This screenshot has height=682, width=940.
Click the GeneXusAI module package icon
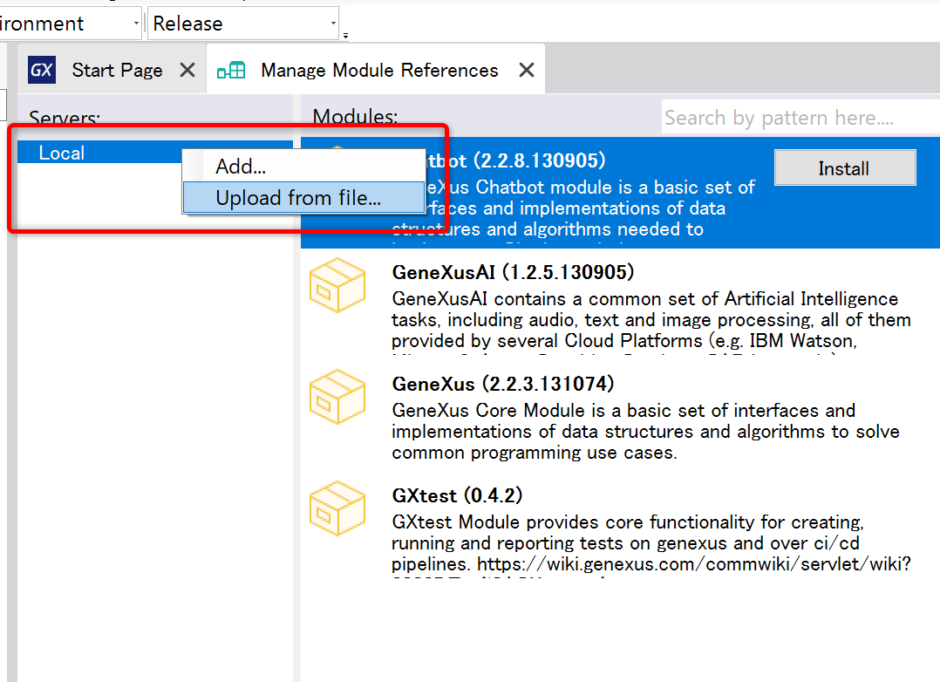[x=337, y=285]
